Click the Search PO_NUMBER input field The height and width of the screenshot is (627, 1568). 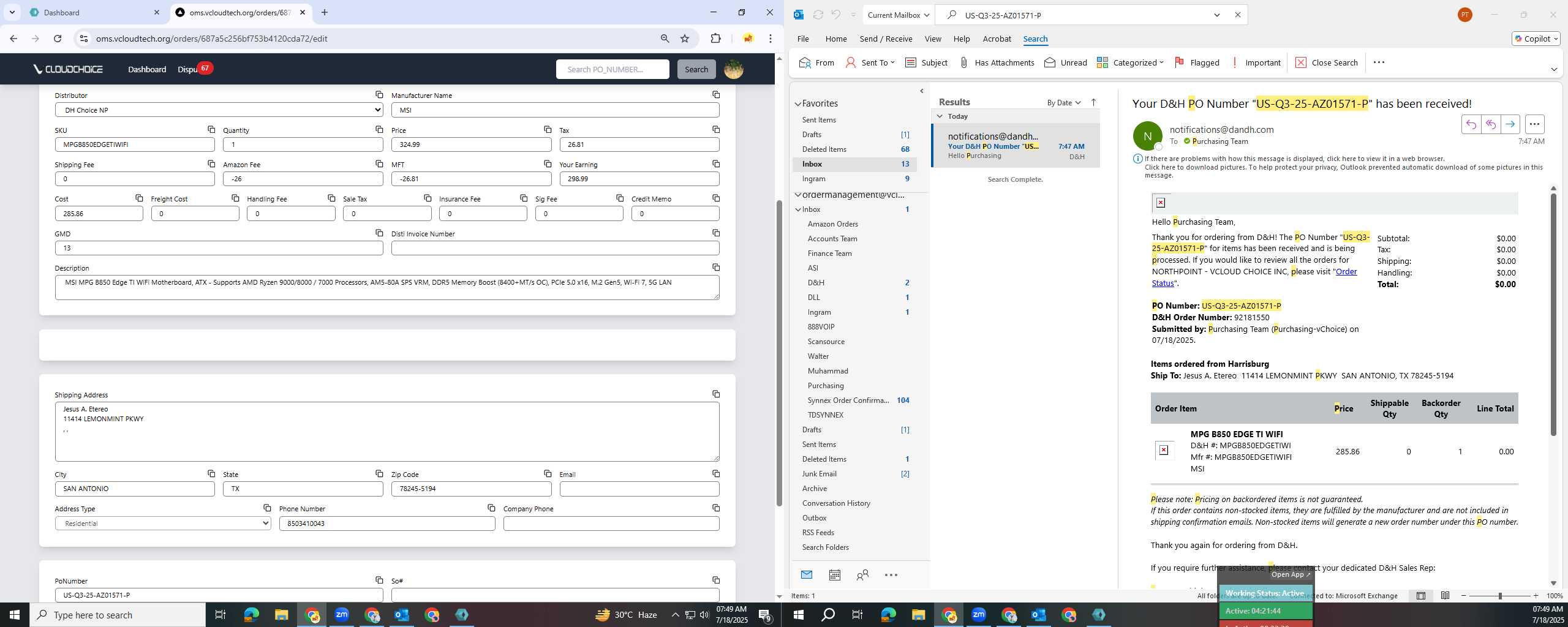tap(612, 69)
